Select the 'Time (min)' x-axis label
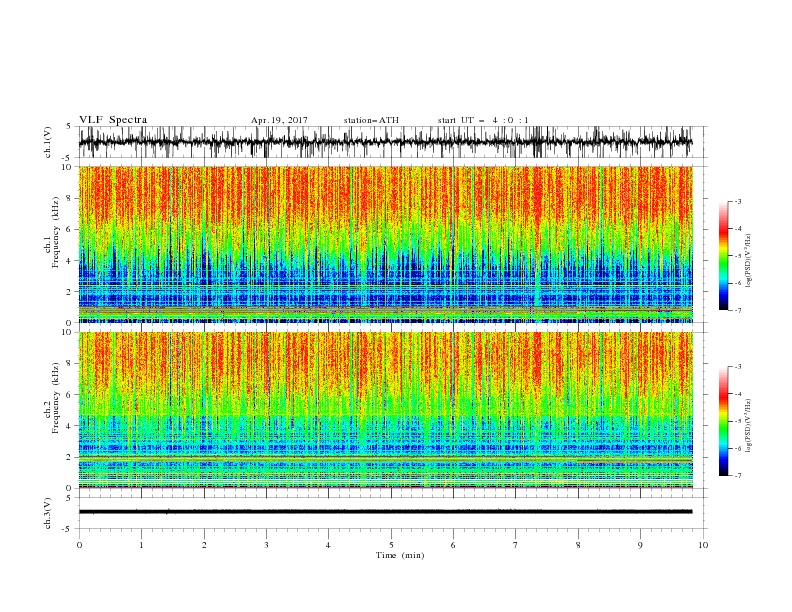Image resolution: width=792 pixels, height=612 pixels. pos(400,555)
